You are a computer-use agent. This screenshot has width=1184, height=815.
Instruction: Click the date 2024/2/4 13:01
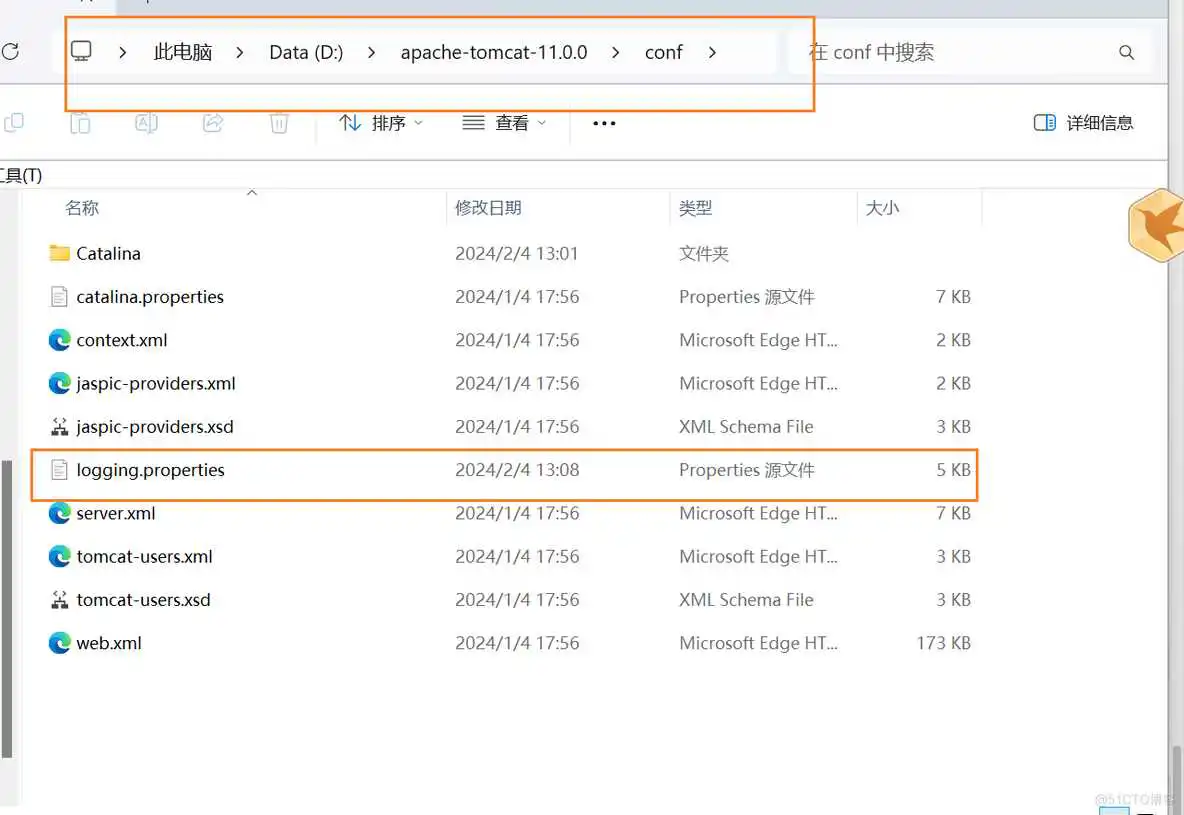(x=516, y=254)
